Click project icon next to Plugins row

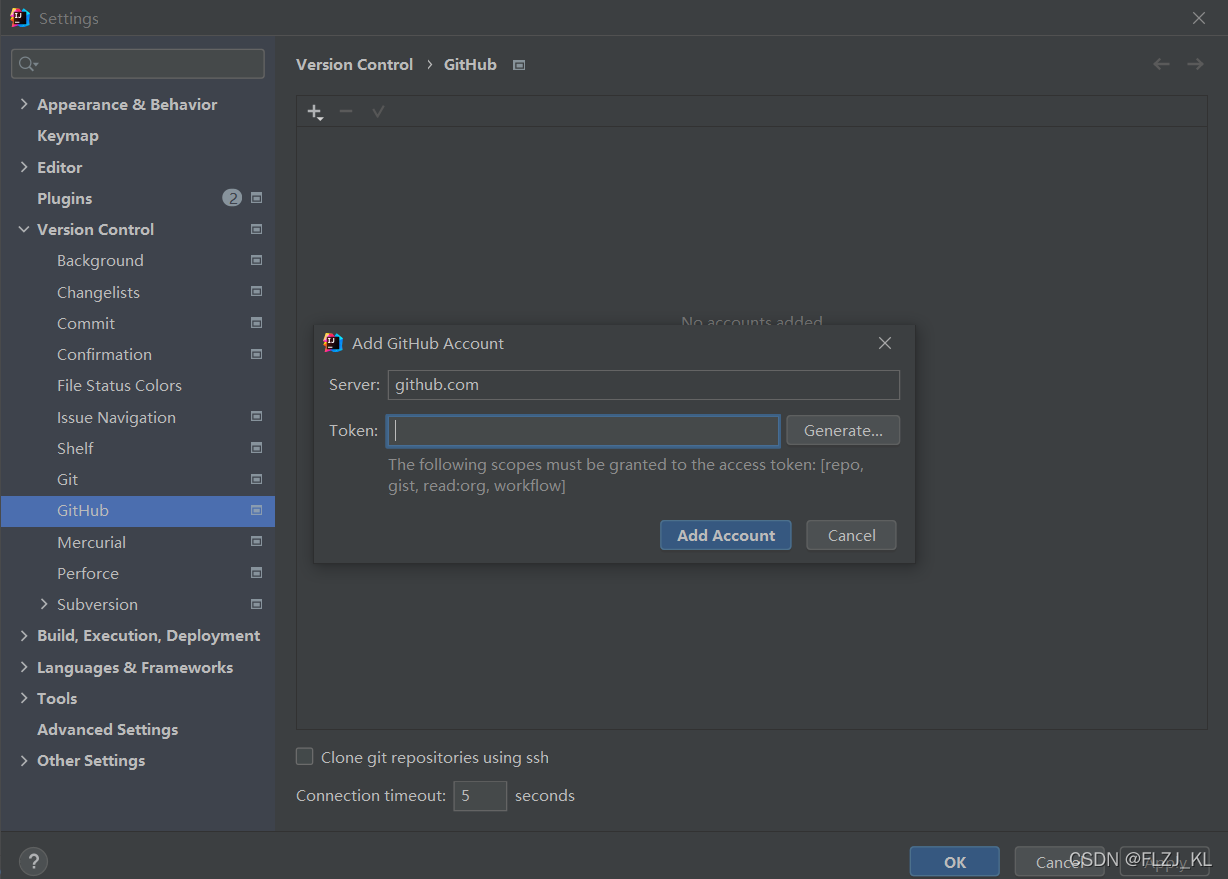[257, 198]
